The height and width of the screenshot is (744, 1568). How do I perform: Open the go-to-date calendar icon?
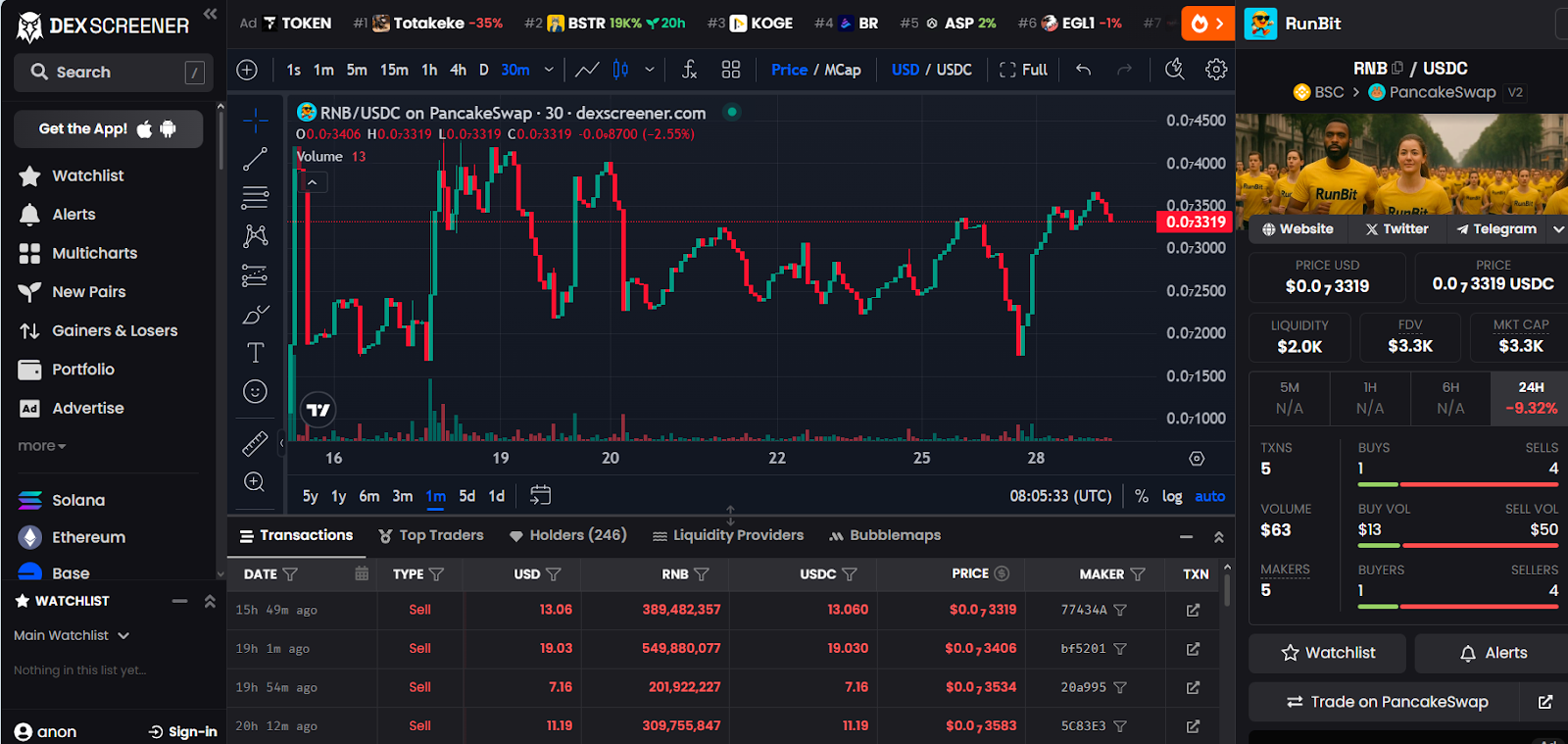pos(540,495)
